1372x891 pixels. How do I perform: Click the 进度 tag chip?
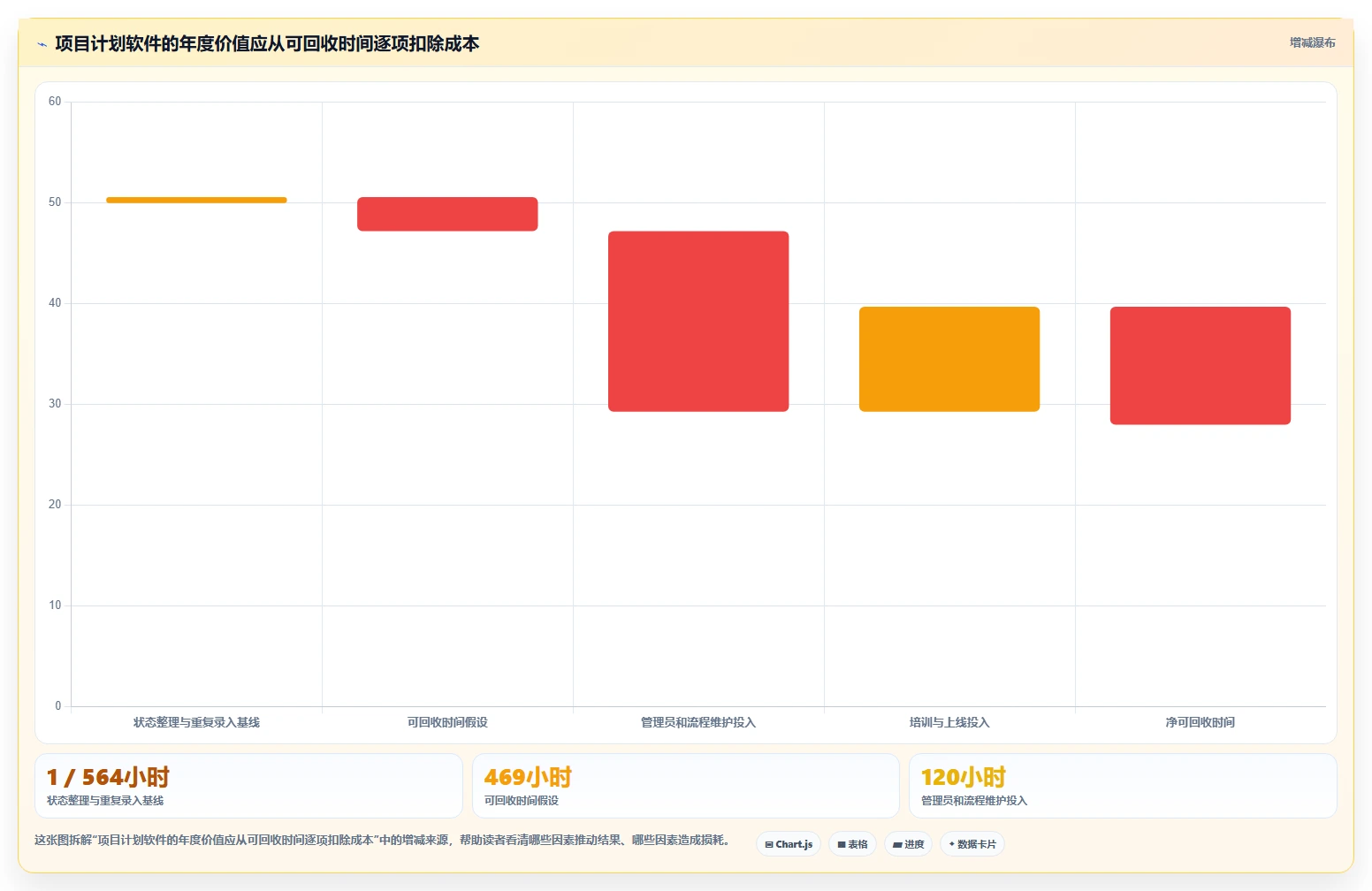click(x=908, y=844)
